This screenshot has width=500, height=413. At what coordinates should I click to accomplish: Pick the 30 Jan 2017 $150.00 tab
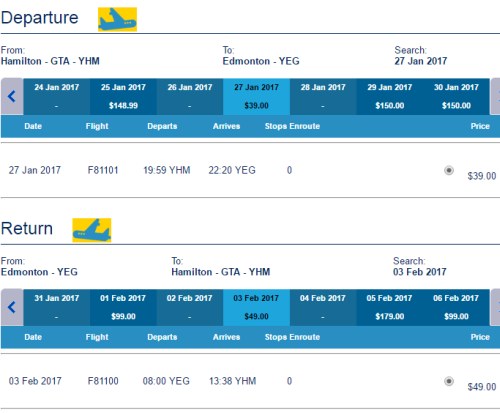pos(456,97)
